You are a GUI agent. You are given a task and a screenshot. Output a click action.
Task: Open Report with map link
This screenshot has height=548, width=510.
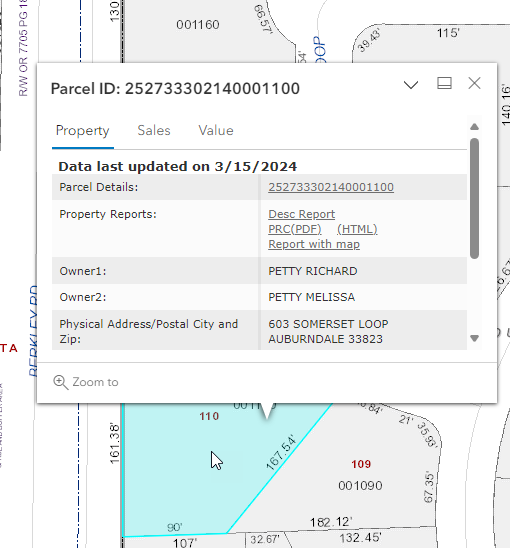pos(314,244)
